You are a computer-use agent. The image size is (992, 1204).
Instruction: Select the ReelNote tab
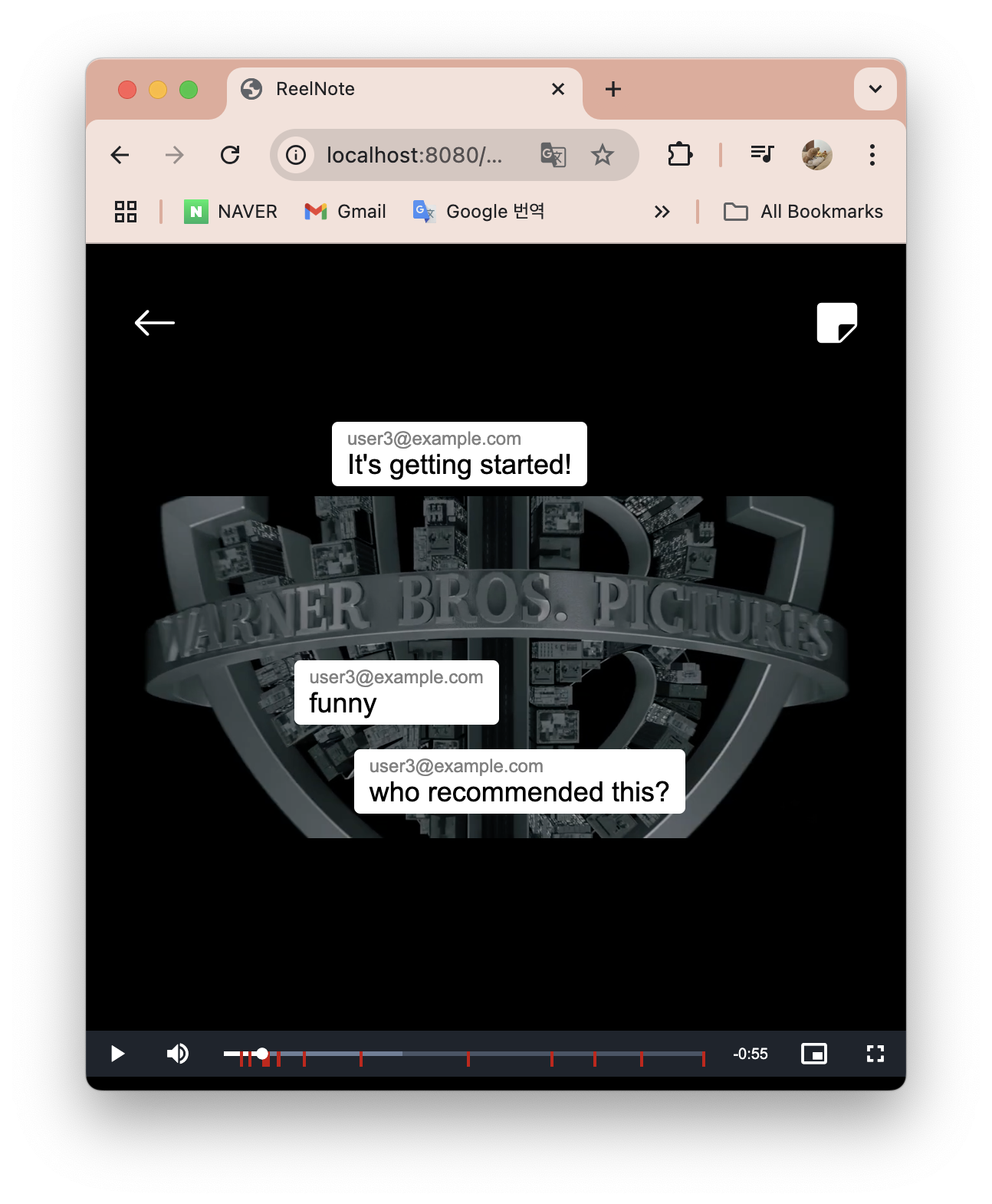[405, 90]
